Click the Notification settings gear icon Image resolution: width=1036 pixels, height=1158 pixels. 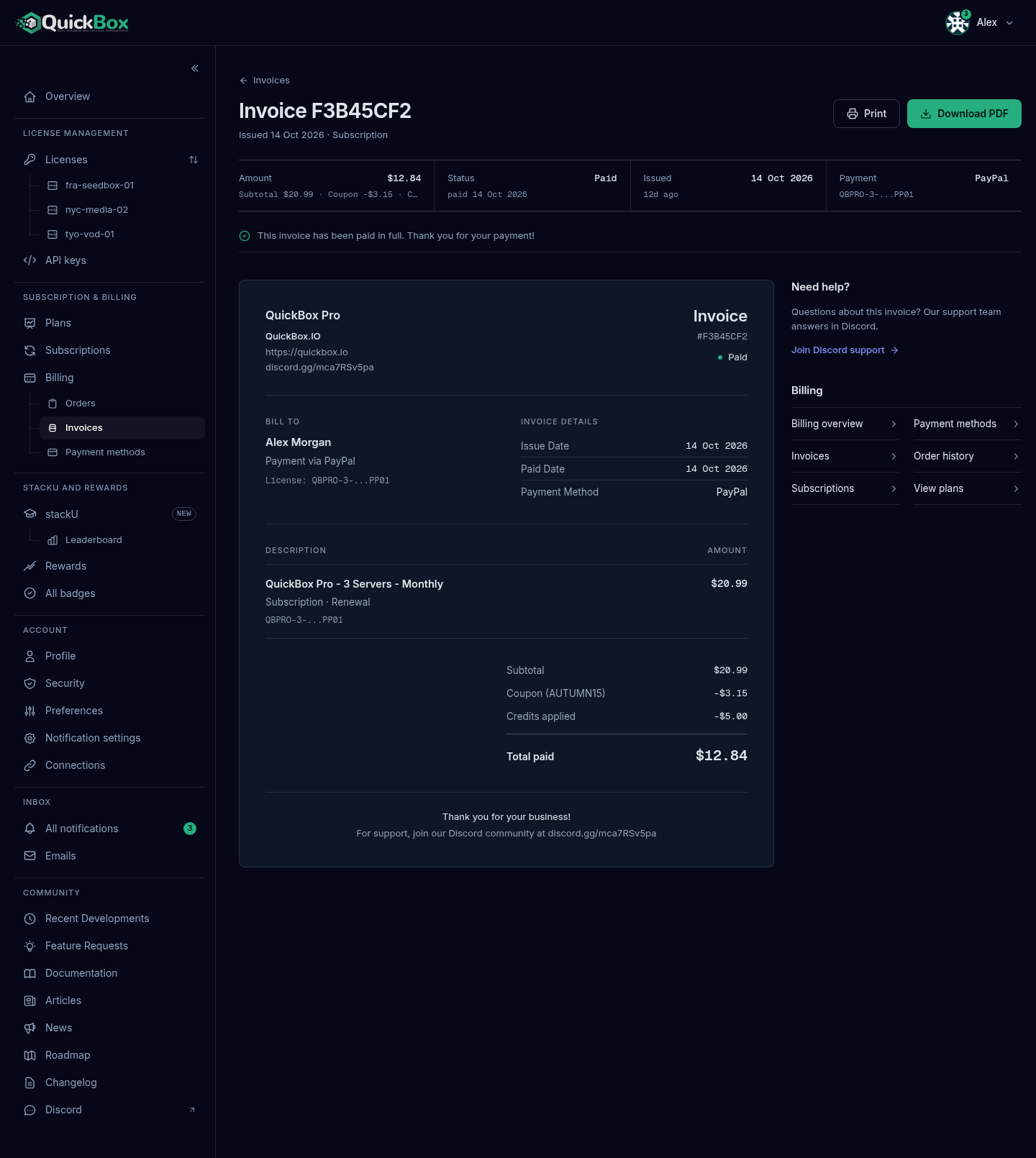(29, 738)
